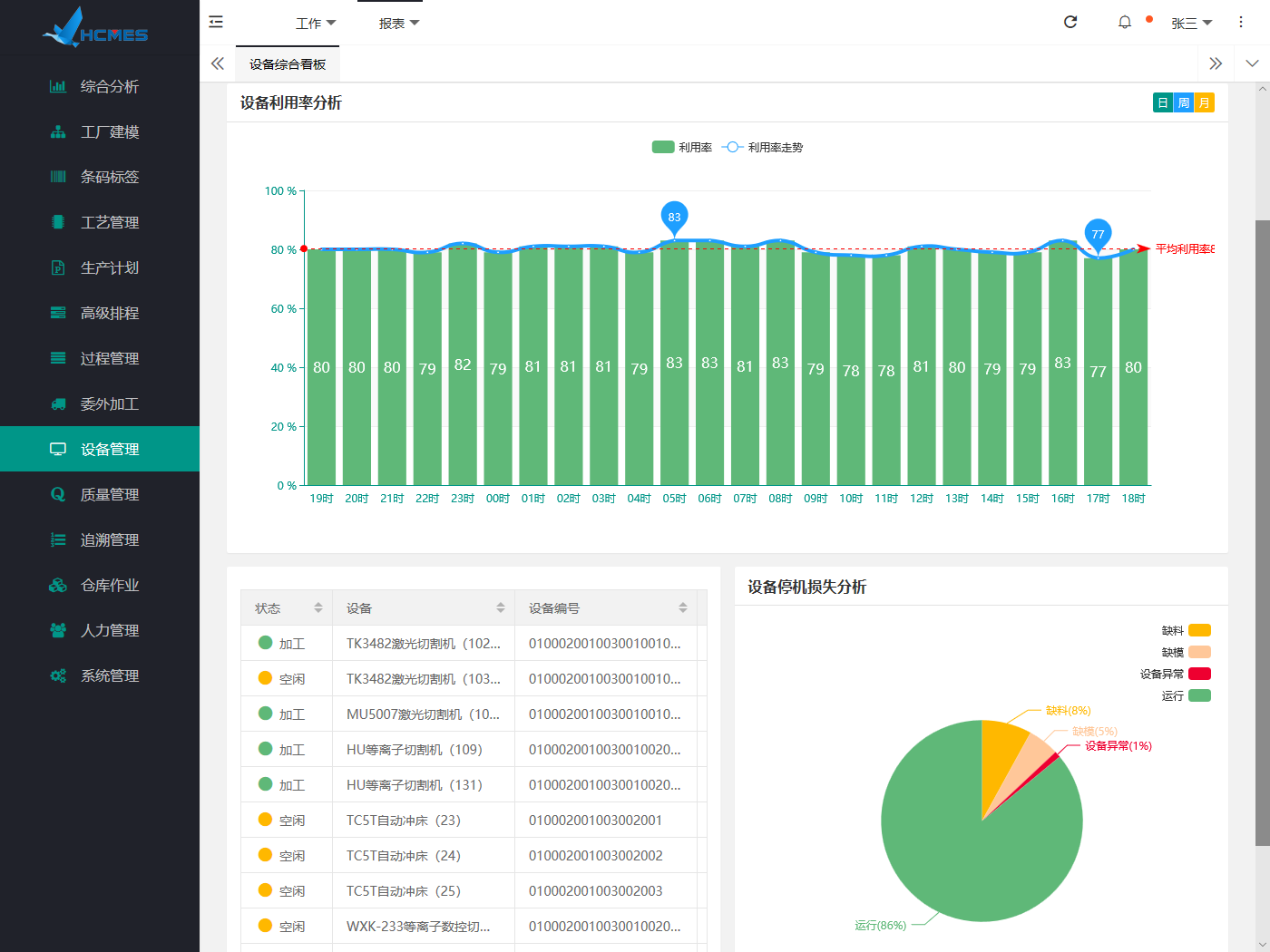Screen dimensions: 1270x952
Task: Open the vertical three-dot more menu
Action: [1241, 22]
